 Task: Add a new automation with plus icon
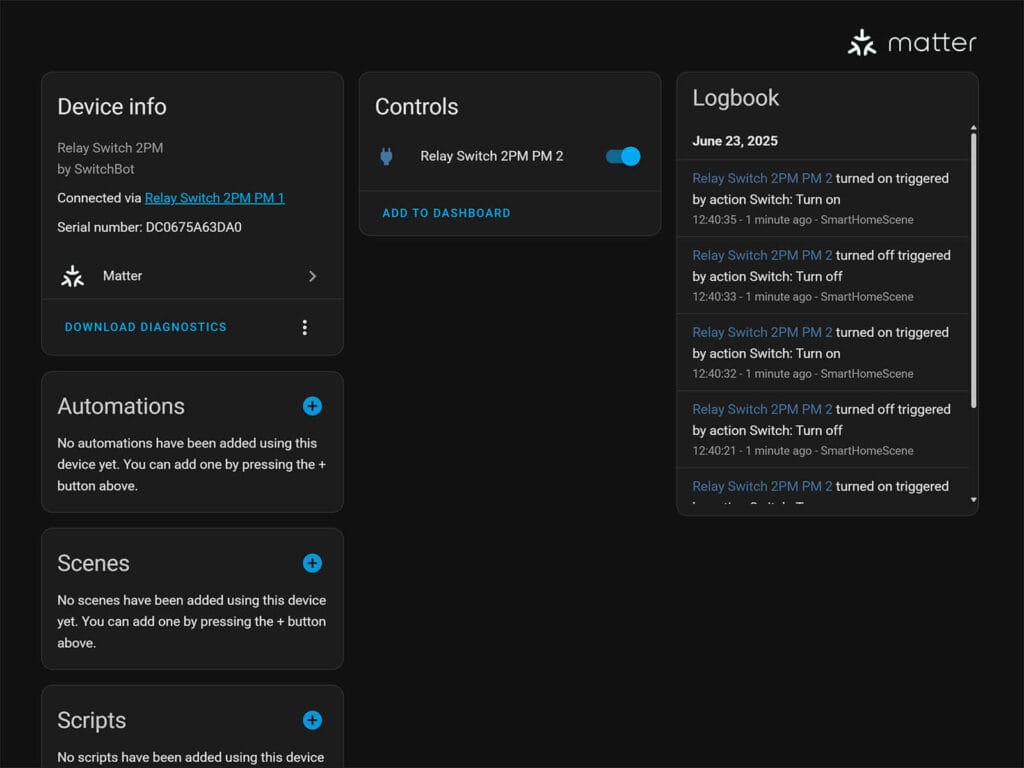point(312,406)
